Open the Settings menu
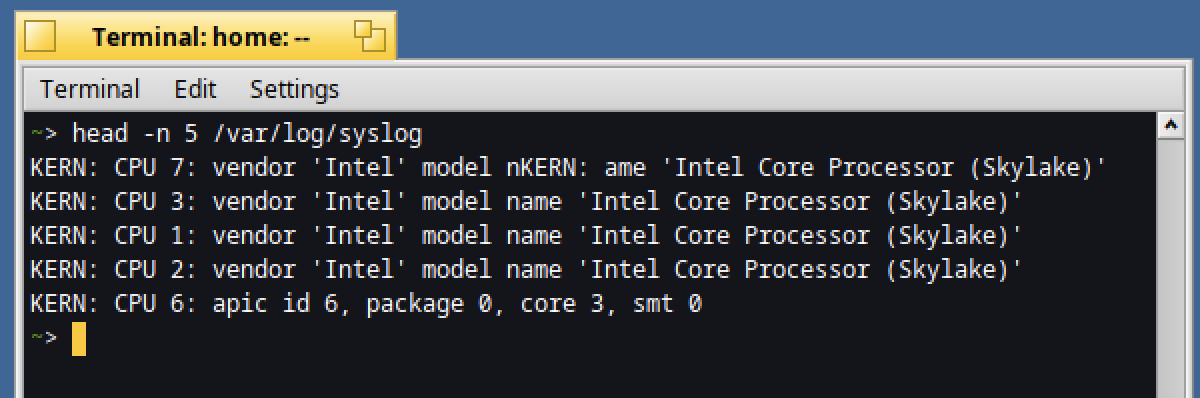1200x398 pixels. [x=294, y=89]
